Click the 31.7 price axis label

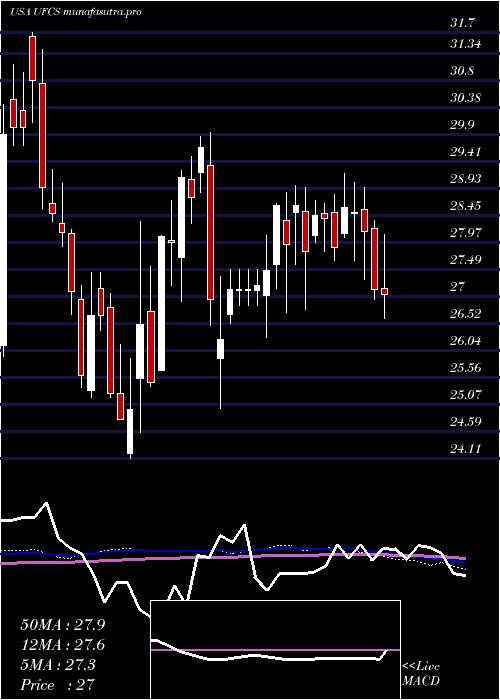click(x=463, y=22)
